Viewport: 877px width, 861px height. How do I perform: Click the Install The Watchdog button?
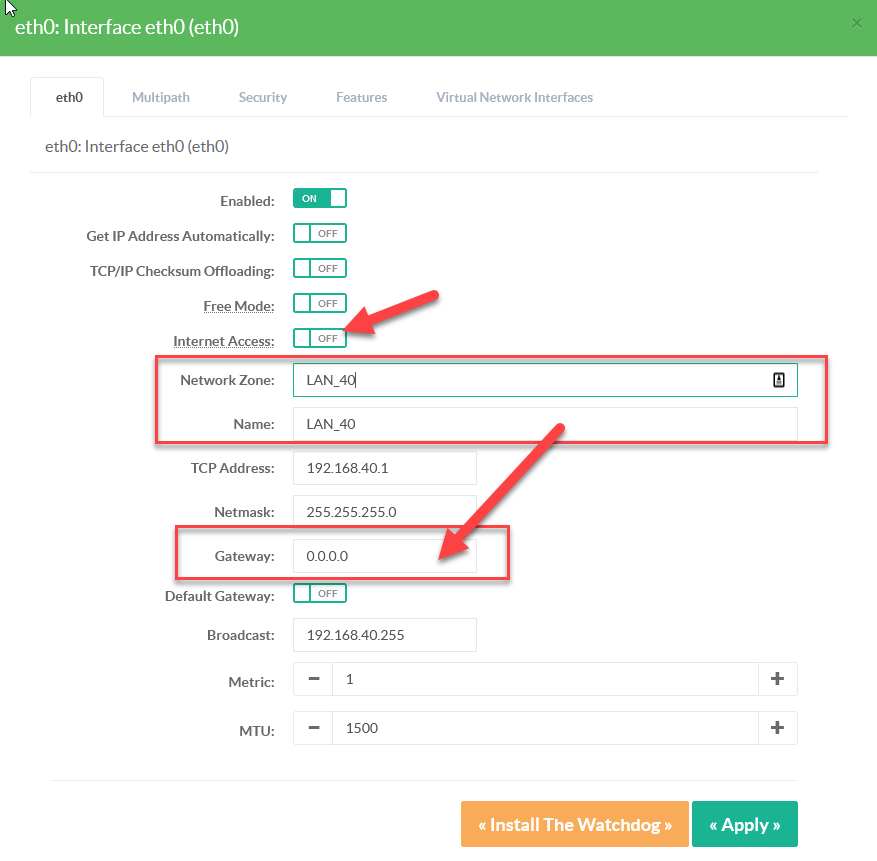(575, 825)
